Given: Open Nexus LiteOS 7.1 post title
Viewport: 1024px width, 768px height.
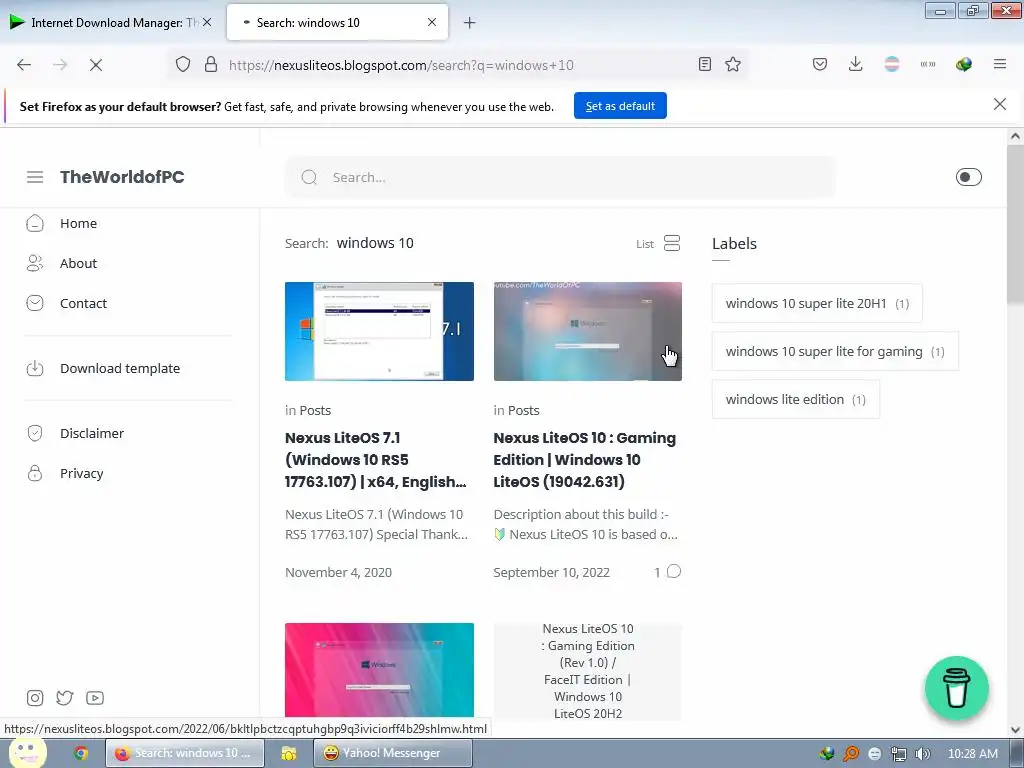Looking at the screenshot, I should click(x=376, y=460).
